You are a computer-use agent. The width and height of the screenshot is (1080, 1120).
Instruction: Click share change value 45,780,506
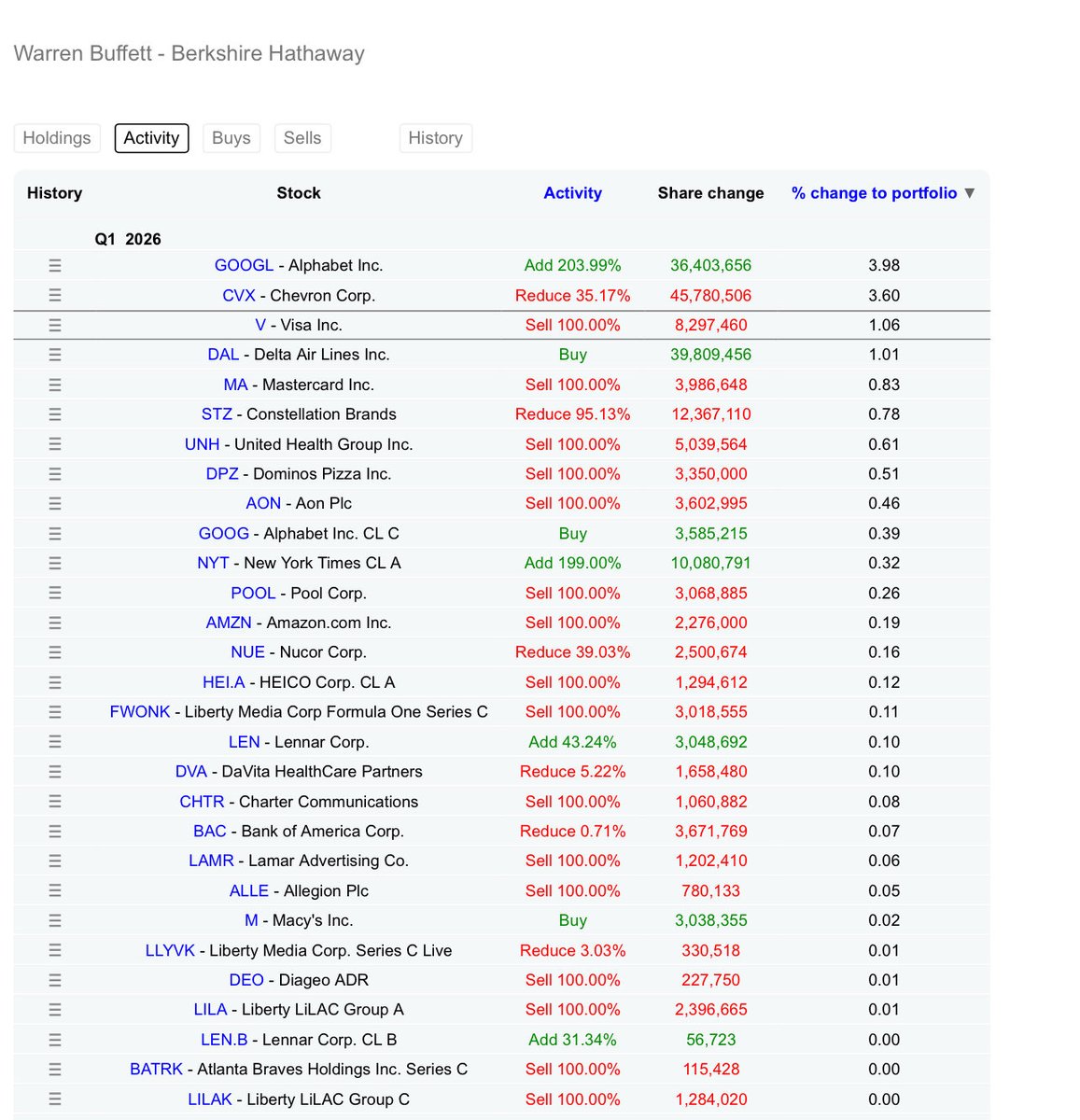tap(711, 296)
